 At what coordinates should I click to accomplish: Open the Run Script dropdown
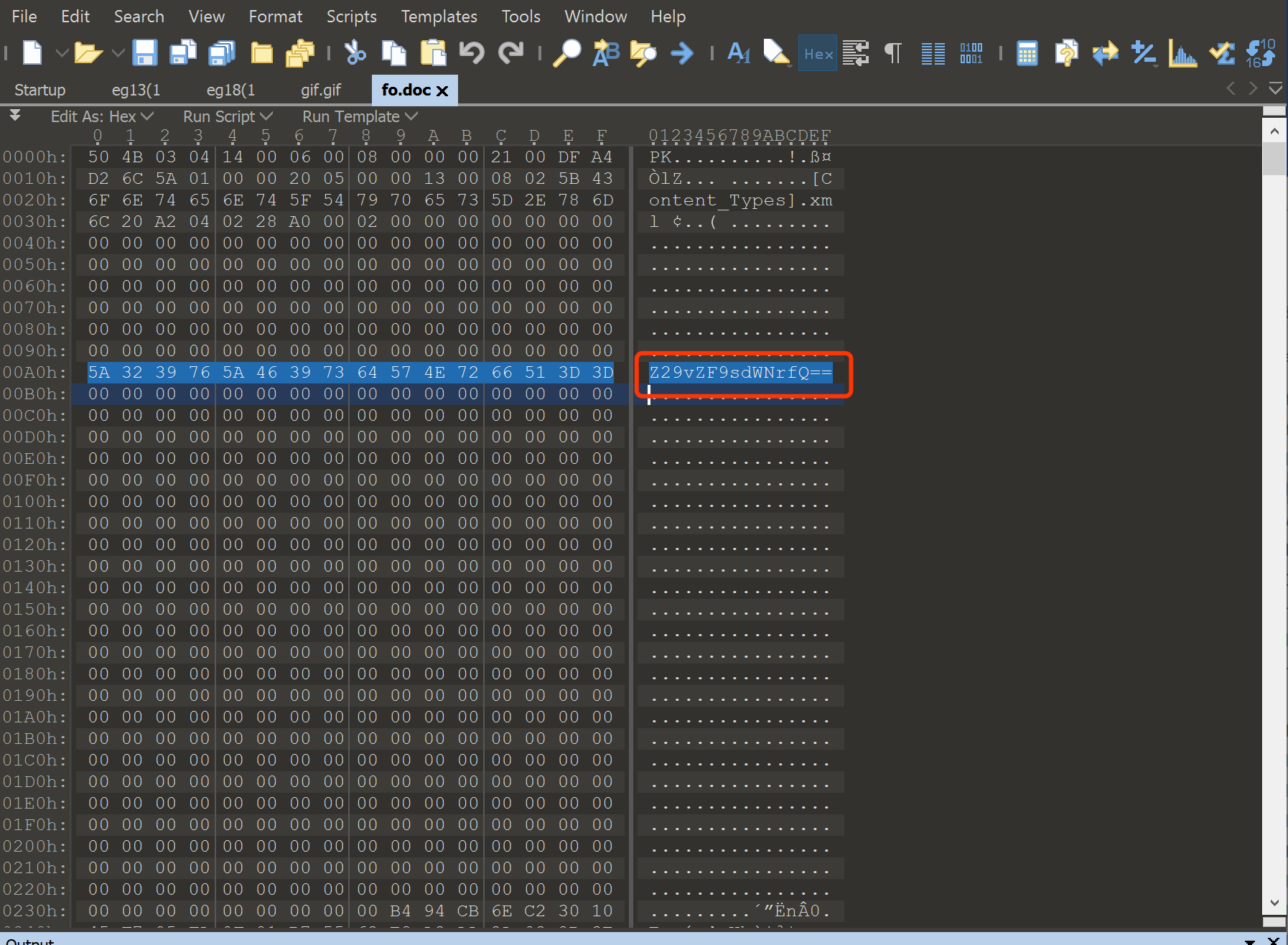click(x=228, y=116)
